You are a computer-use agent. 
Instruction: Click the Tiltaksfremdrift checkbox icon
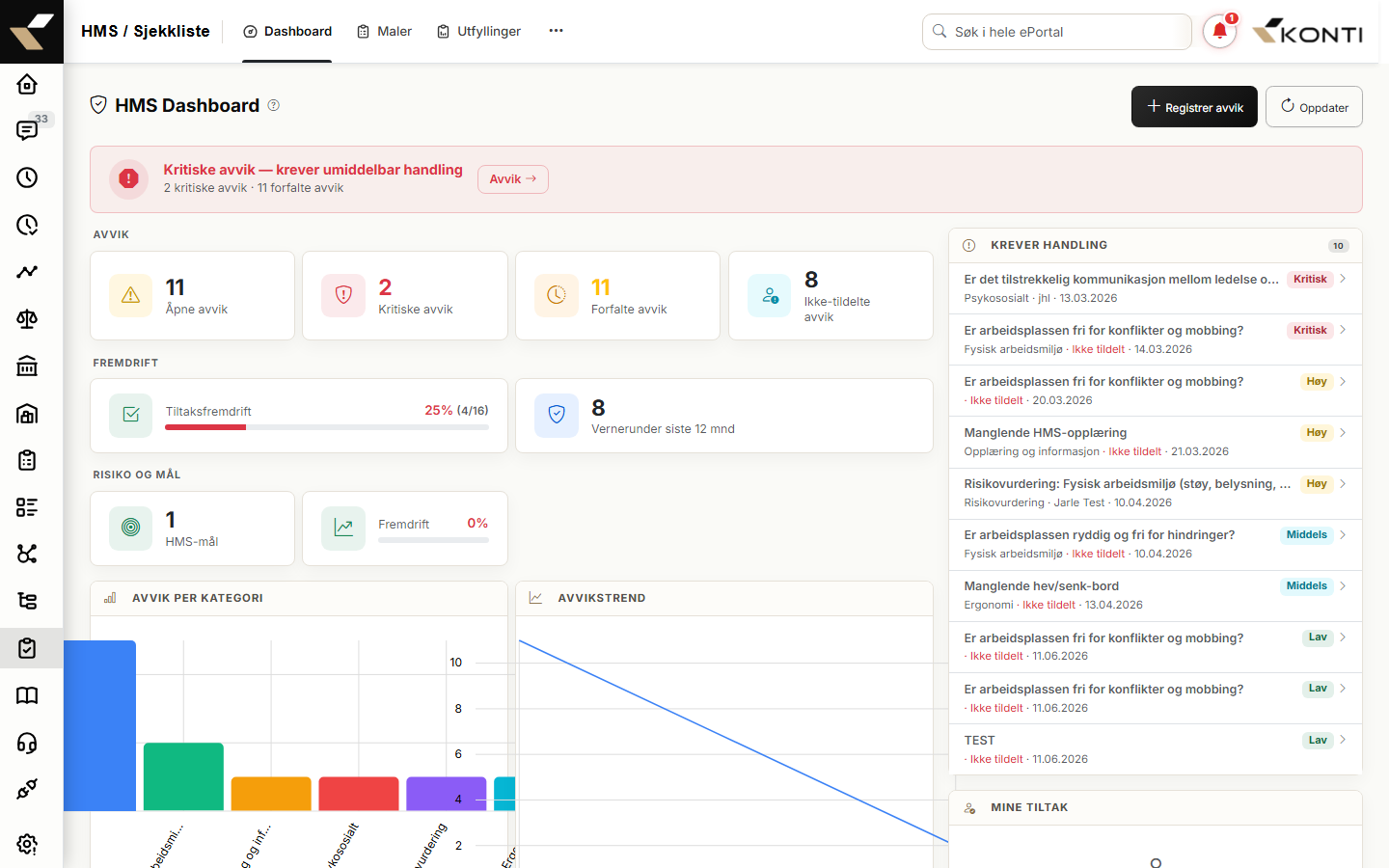131,415
